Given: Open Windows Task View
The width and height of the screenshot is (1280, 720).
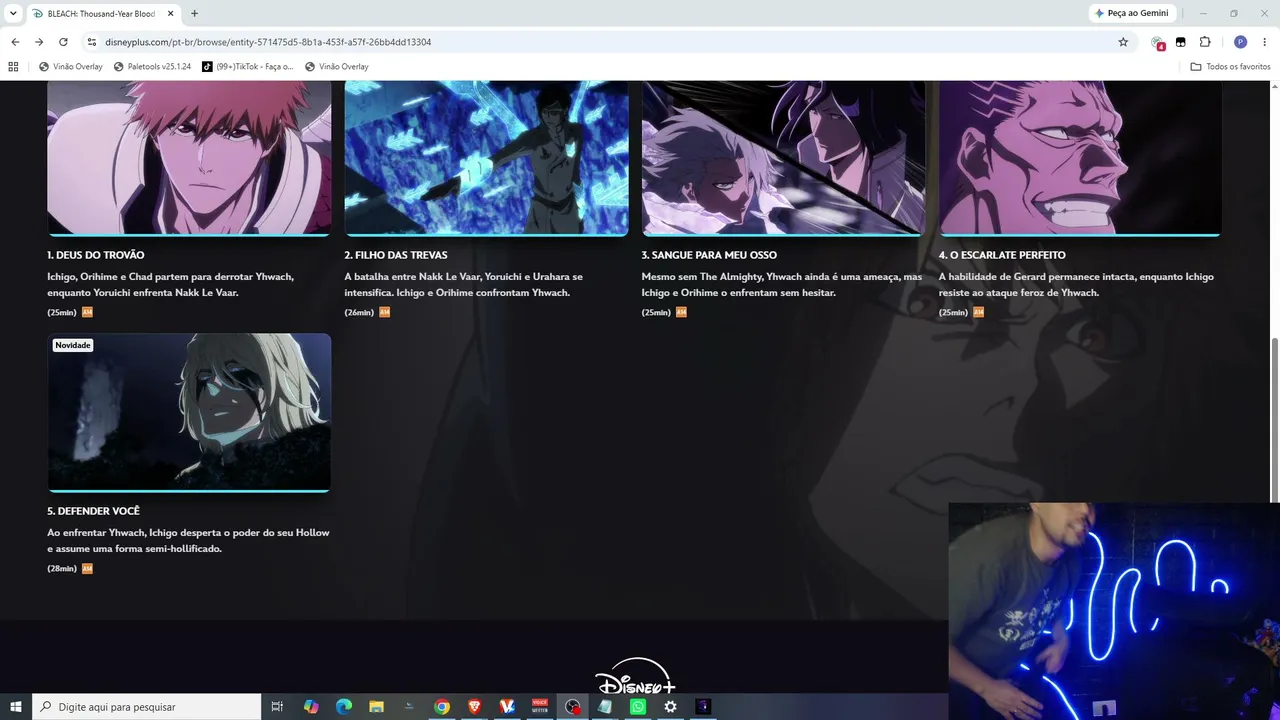Looking at the screenshot, I should [278, 707].
